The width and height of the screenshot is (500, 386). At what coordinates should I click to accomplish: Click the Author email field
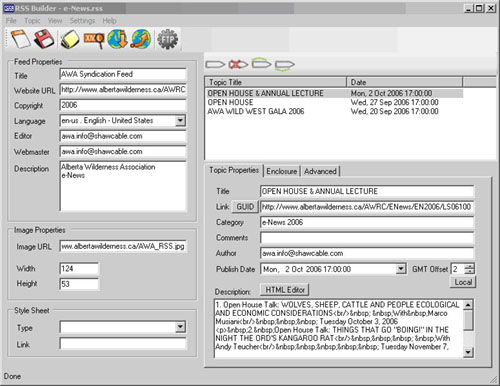click(367, 253)
